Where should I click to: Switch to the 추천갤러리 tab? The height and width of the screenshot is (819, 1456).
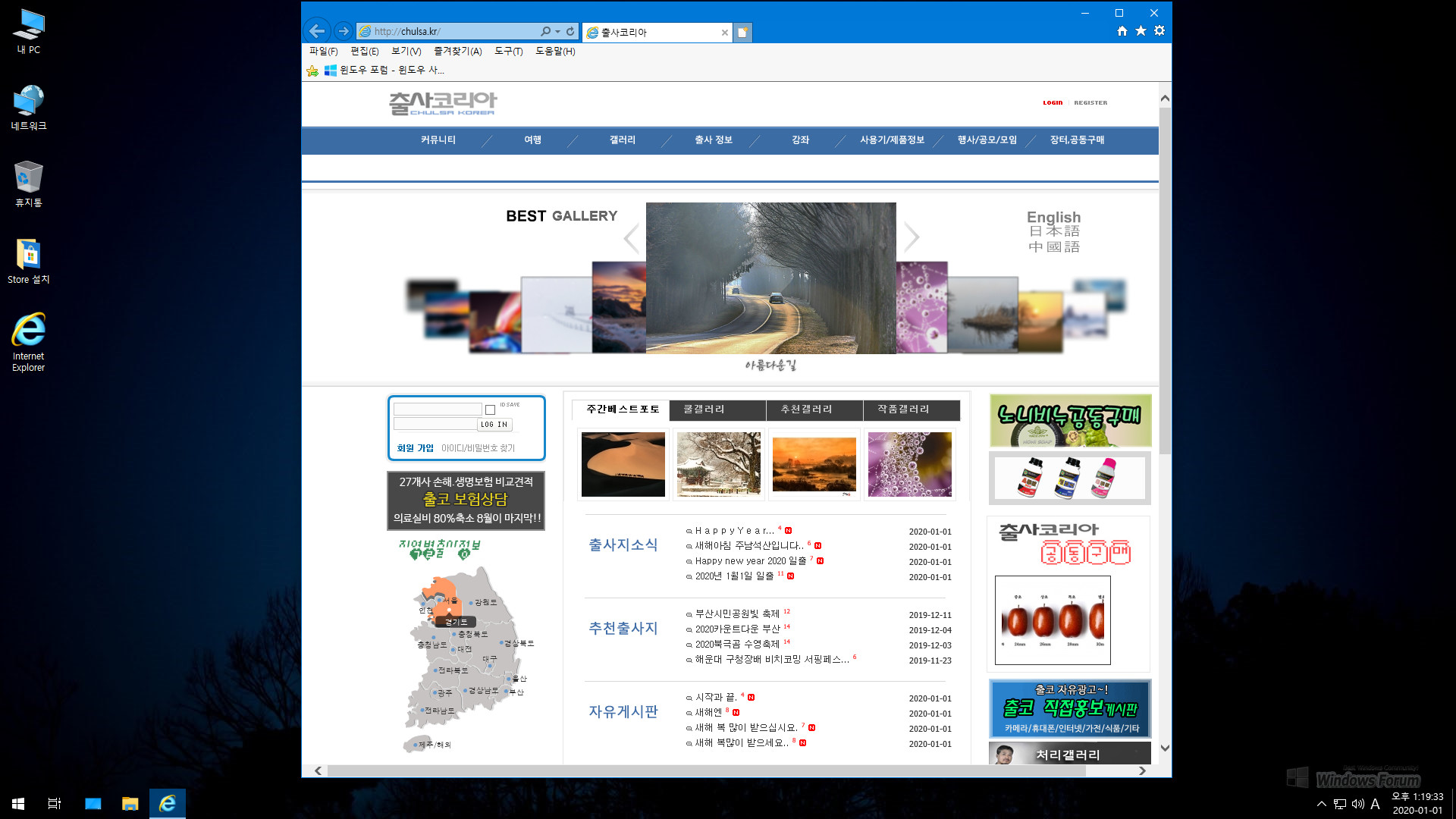click(814, 409)
